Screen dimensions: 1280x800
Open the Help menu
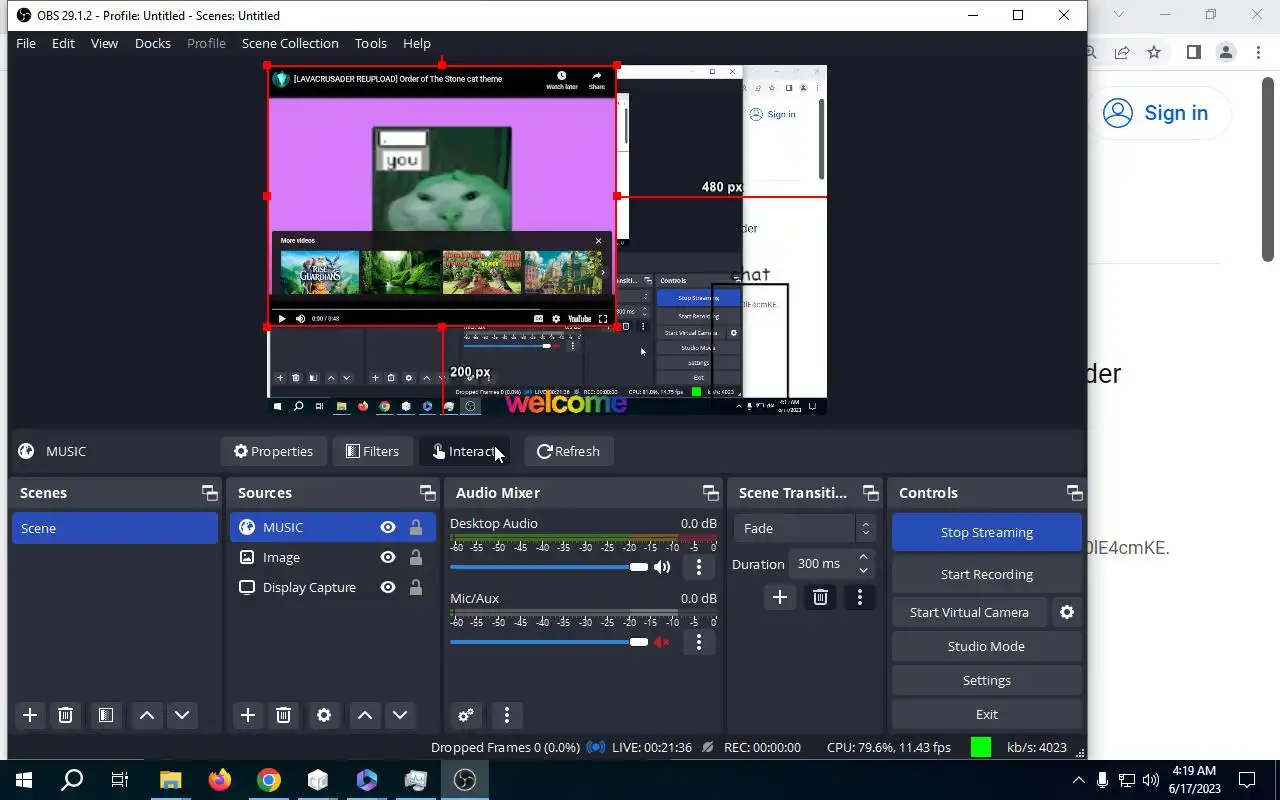pyautogui.click(x=416, y=43)
